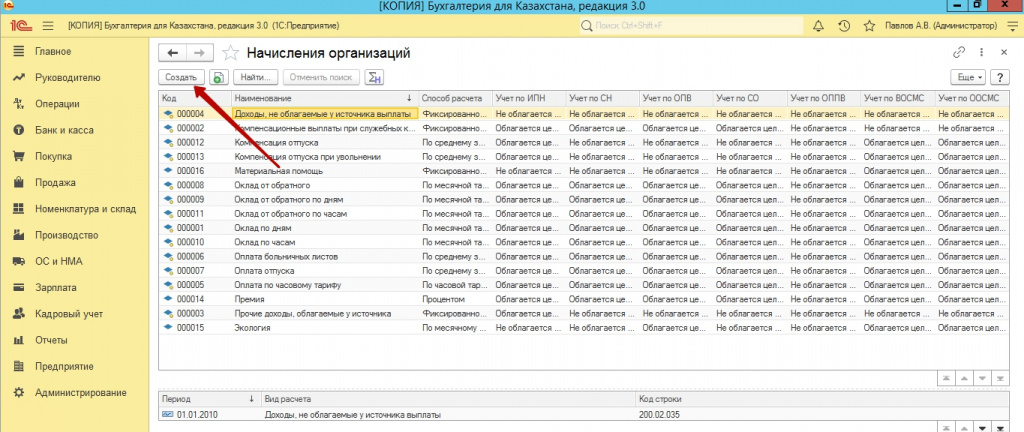Open the Отчеты section

pyautogui.click(x=52, y=340)
